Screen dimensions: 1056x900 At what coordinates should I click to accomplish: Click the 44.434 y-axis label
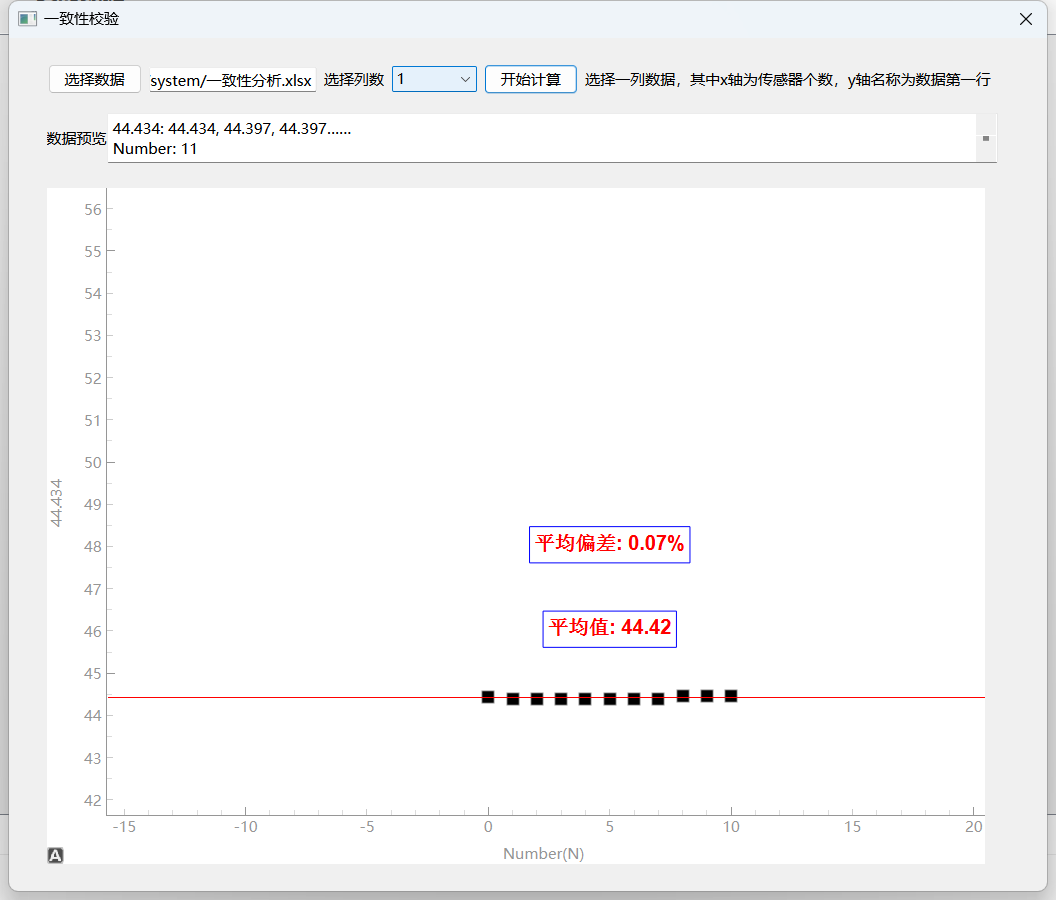pos(56,503)
